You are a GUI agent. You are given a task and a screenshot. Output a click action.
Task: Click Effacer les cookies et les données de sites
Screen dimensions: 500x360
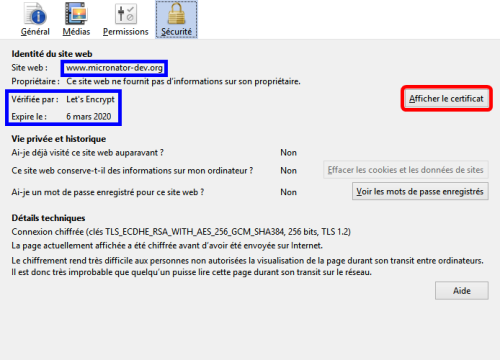pos(406,170)
